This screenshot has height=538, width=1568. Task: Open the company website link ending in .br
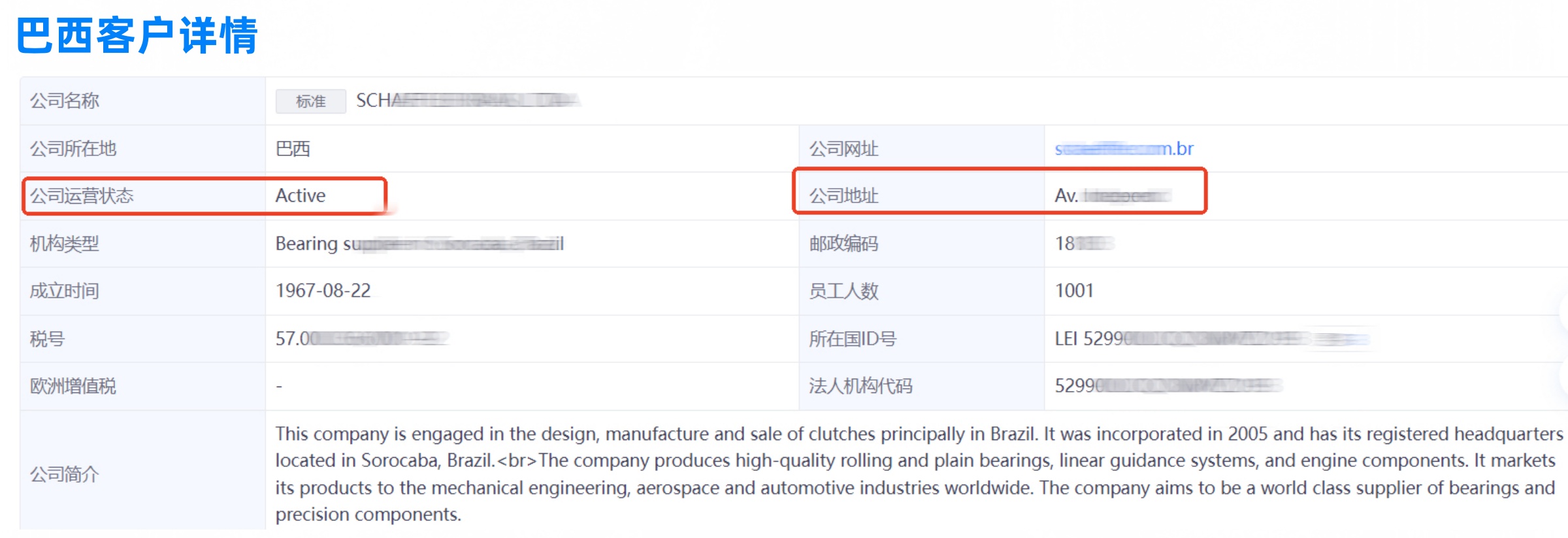(1124, 149)
